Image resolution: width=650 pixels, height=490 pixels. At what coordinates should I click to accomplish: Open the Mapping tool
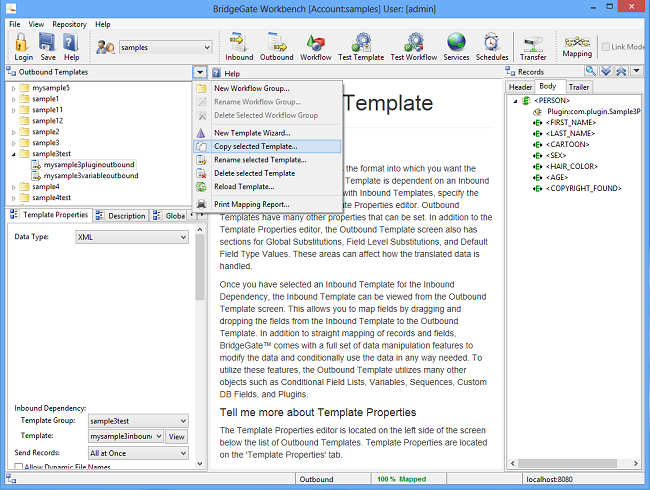(577, 46)
